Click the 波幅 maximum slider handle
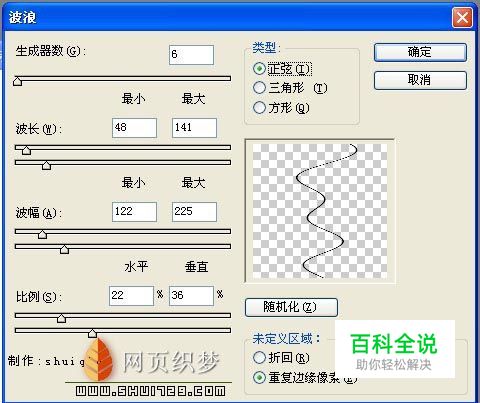The height and width of the screenshot is (403, 480). (x=64, y=249)
